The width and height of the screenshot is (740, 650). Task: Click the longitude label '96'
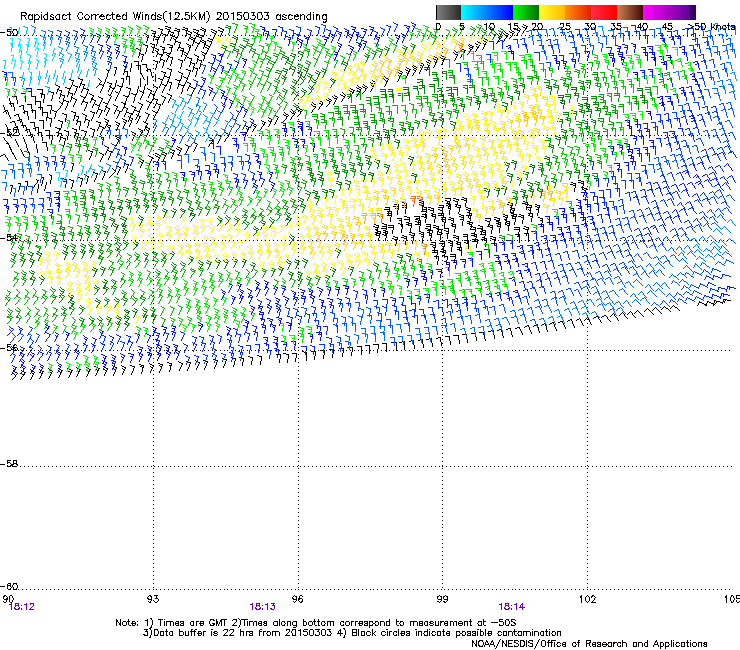pyautogui.click(x=297, y=599)
